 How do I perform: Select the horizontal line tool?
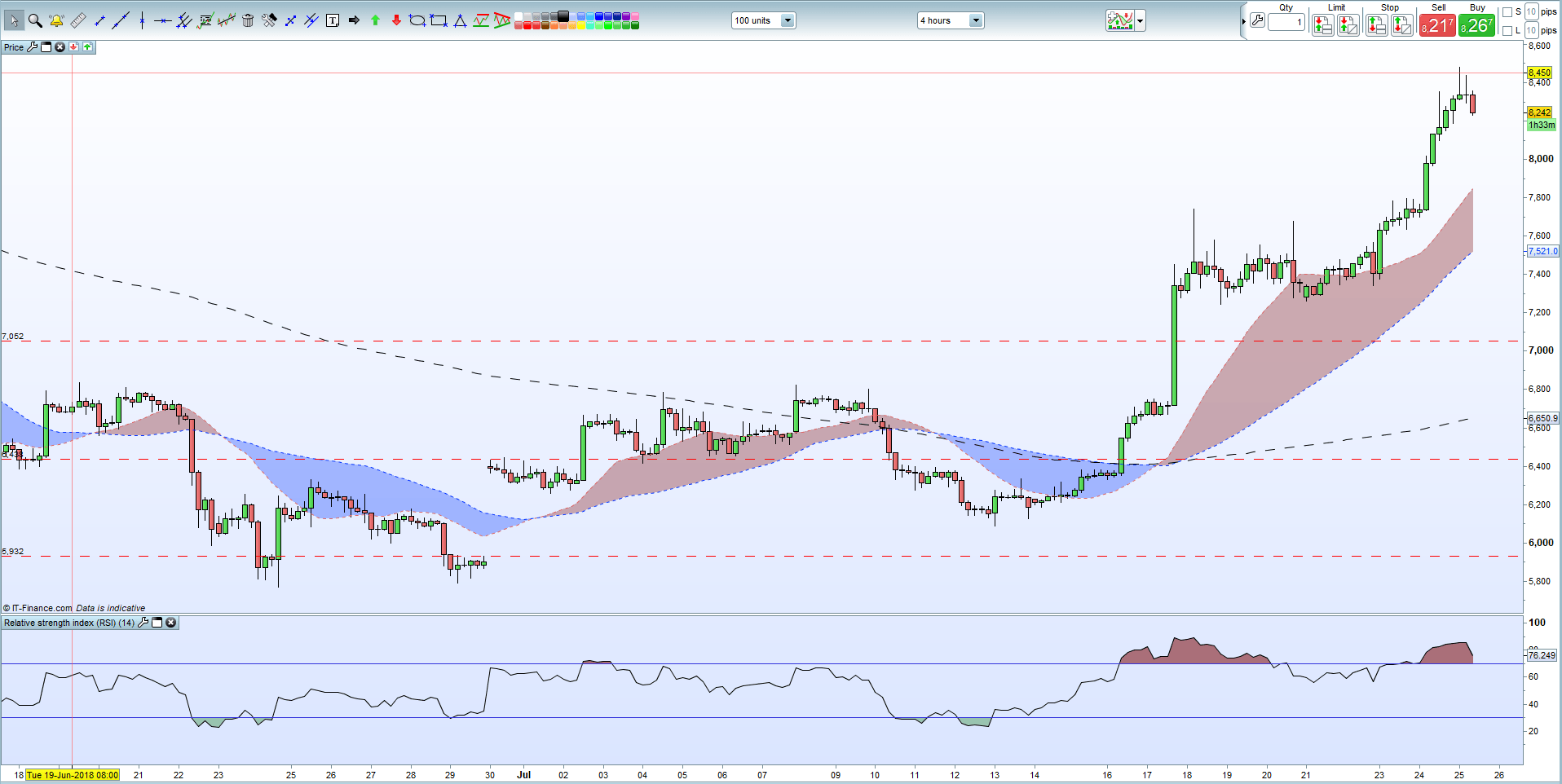click(x=163, y=21)
